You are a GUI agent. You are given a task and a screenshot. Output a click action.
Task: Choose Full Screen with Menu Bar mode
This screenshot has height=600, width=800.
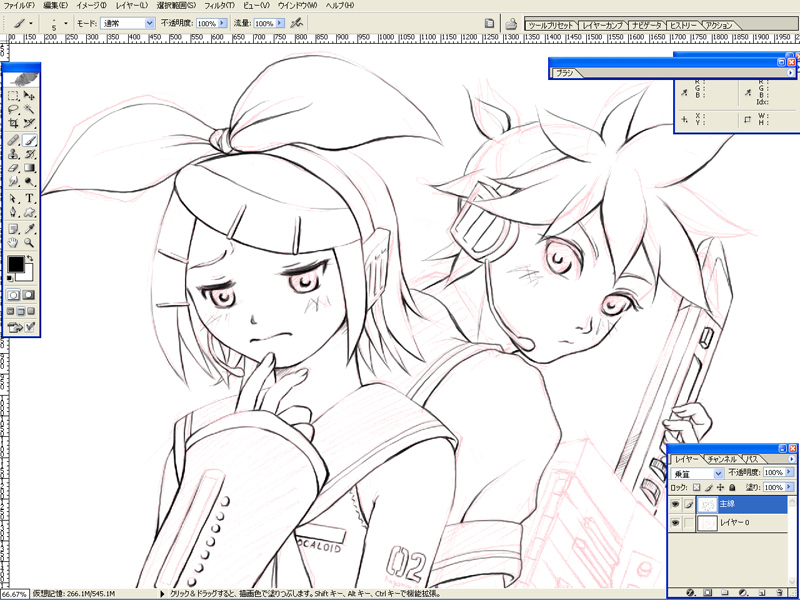[21, 311]
